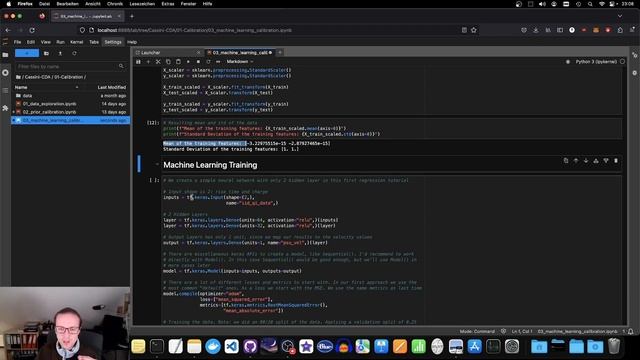Focus the Filter files by name field
Viewport: 640px width, 360px height.
tap(70, 66)
